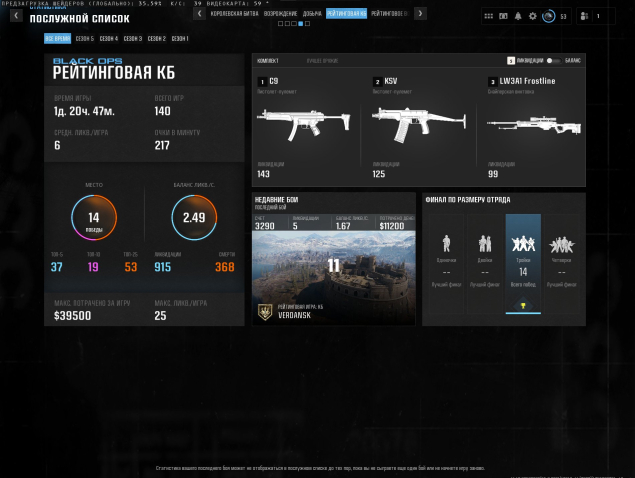Select Сезон 1 filter

pos(180,38)
